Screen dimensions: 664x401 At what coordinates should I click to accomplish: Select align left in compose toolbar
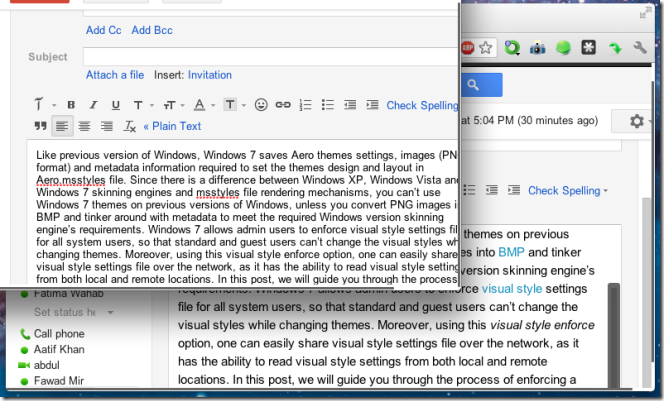62,126
